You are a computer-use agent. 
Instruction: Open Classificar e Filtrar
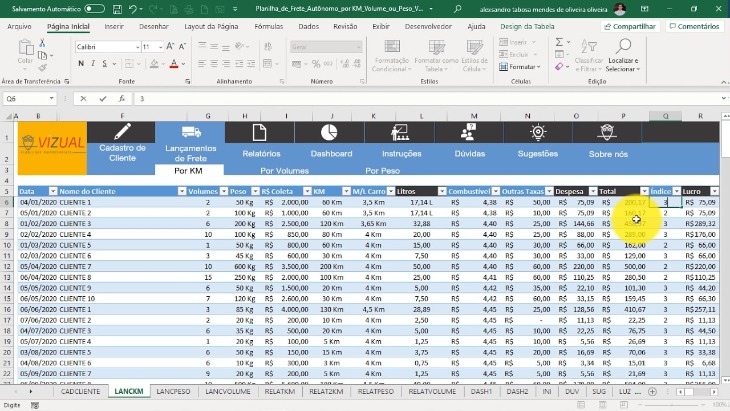pos(588,55)
